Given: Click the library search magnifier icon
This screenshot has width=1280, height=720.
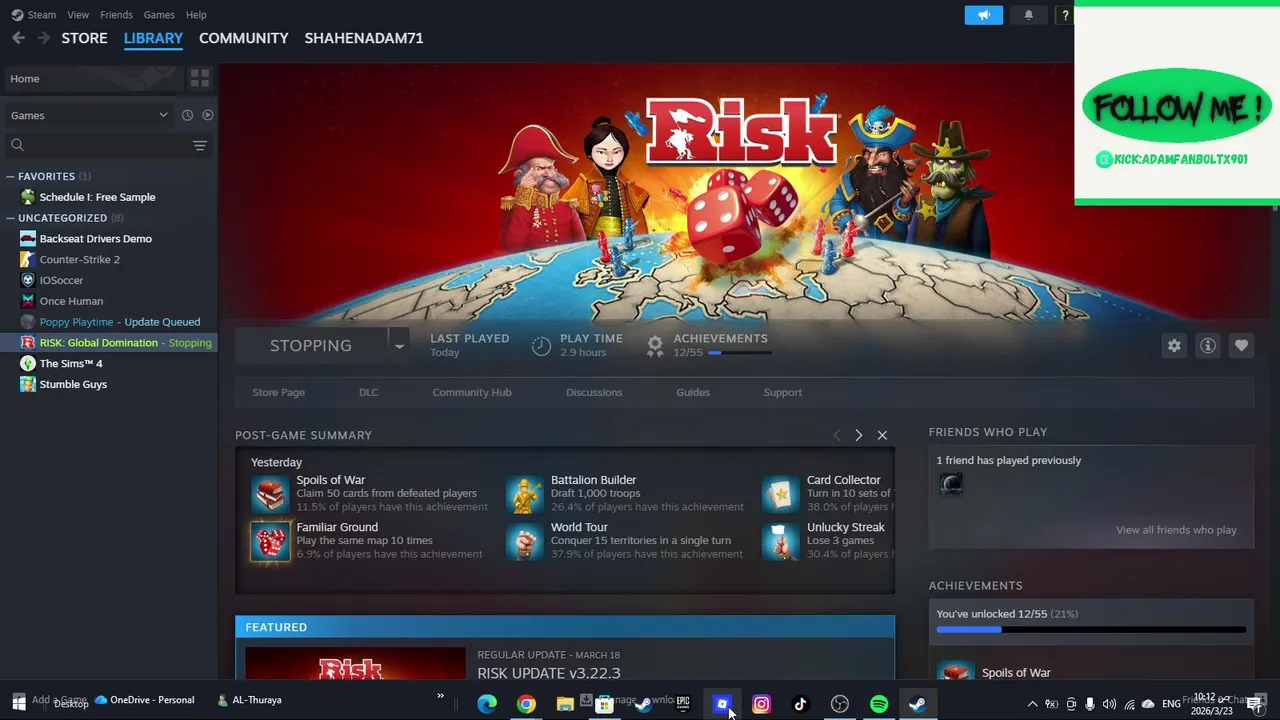Looking at the screenshot, I should 17,146.
